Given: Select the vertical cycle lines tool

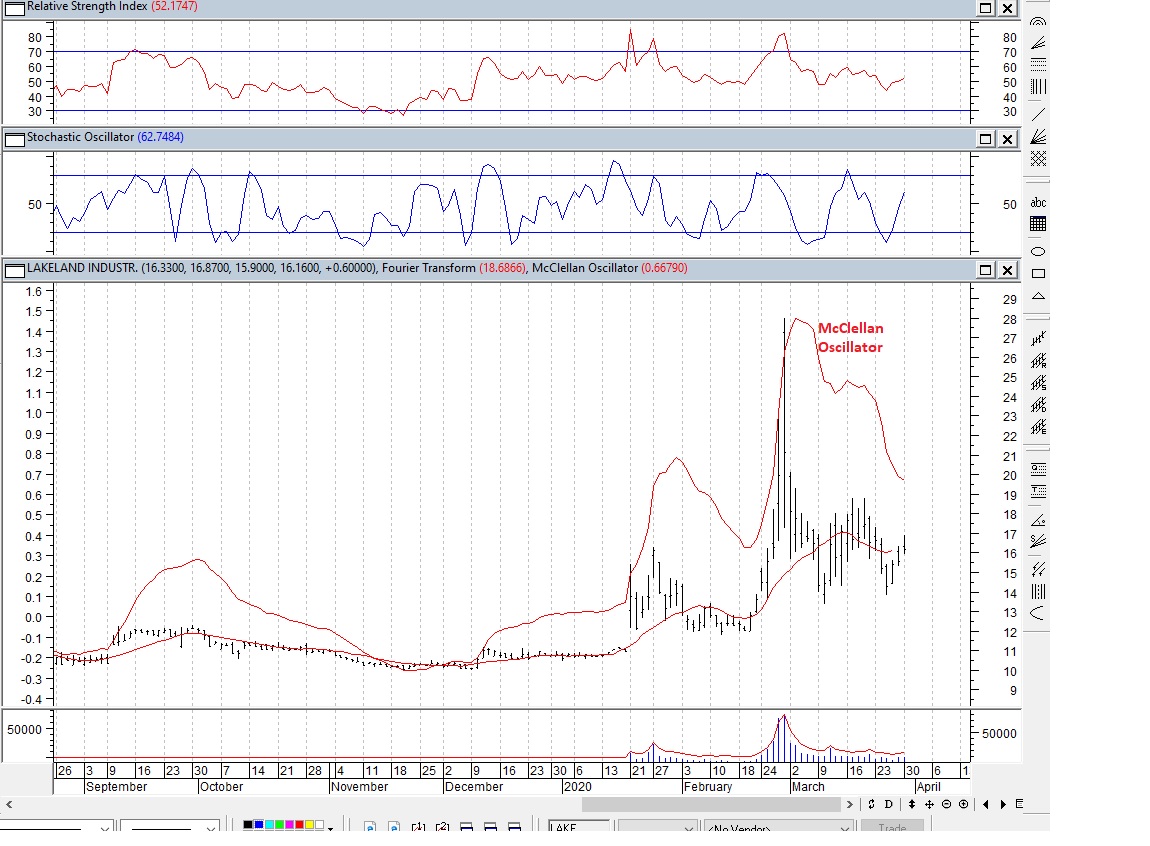Looking at the screenshot, I should tap(1038, 87).
